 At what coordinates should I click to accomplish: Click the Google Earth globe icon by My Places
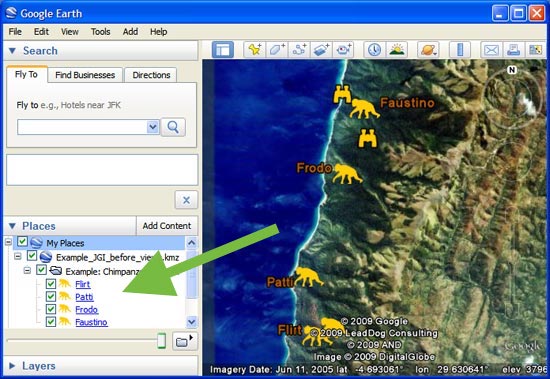coord(36,243)
